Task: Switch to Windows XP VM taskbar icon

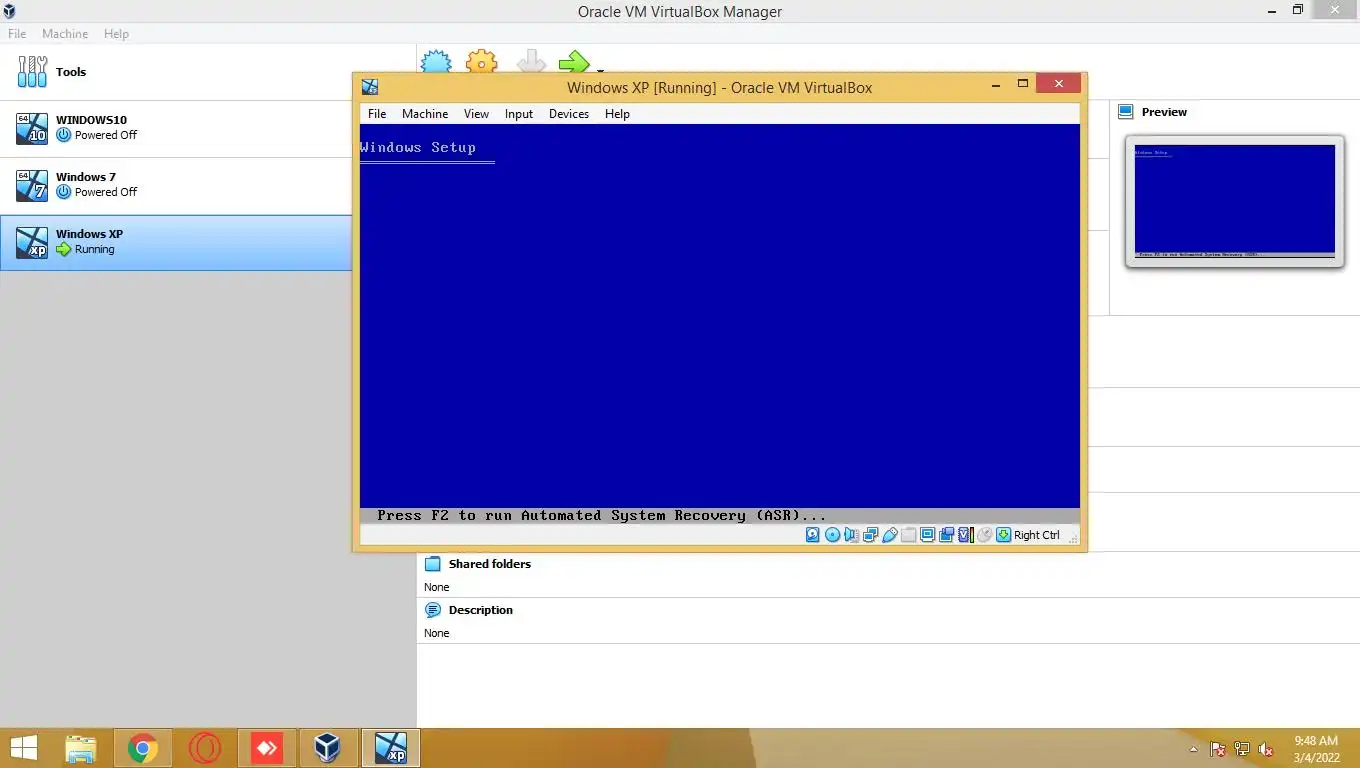Action: pos(391,748)
